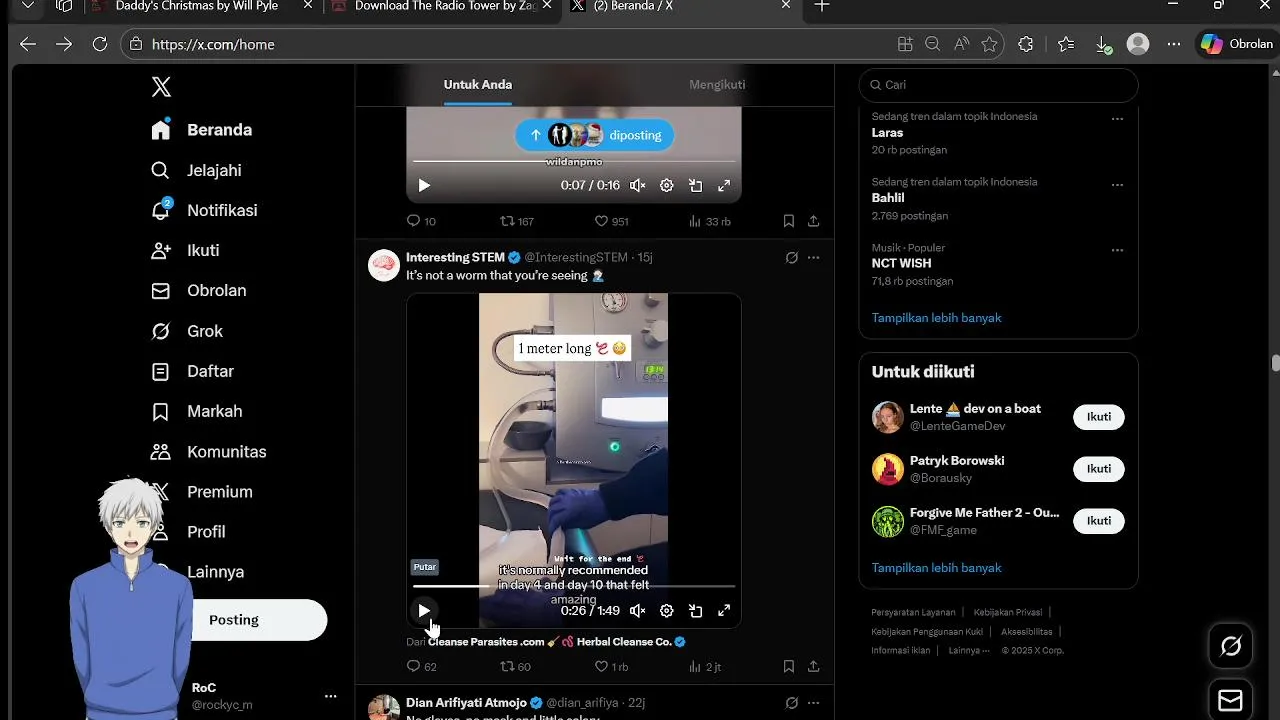The image size is (1280, 720).
Task: Open more options on Dian Arifiyati post
Action: click(814, 703)
